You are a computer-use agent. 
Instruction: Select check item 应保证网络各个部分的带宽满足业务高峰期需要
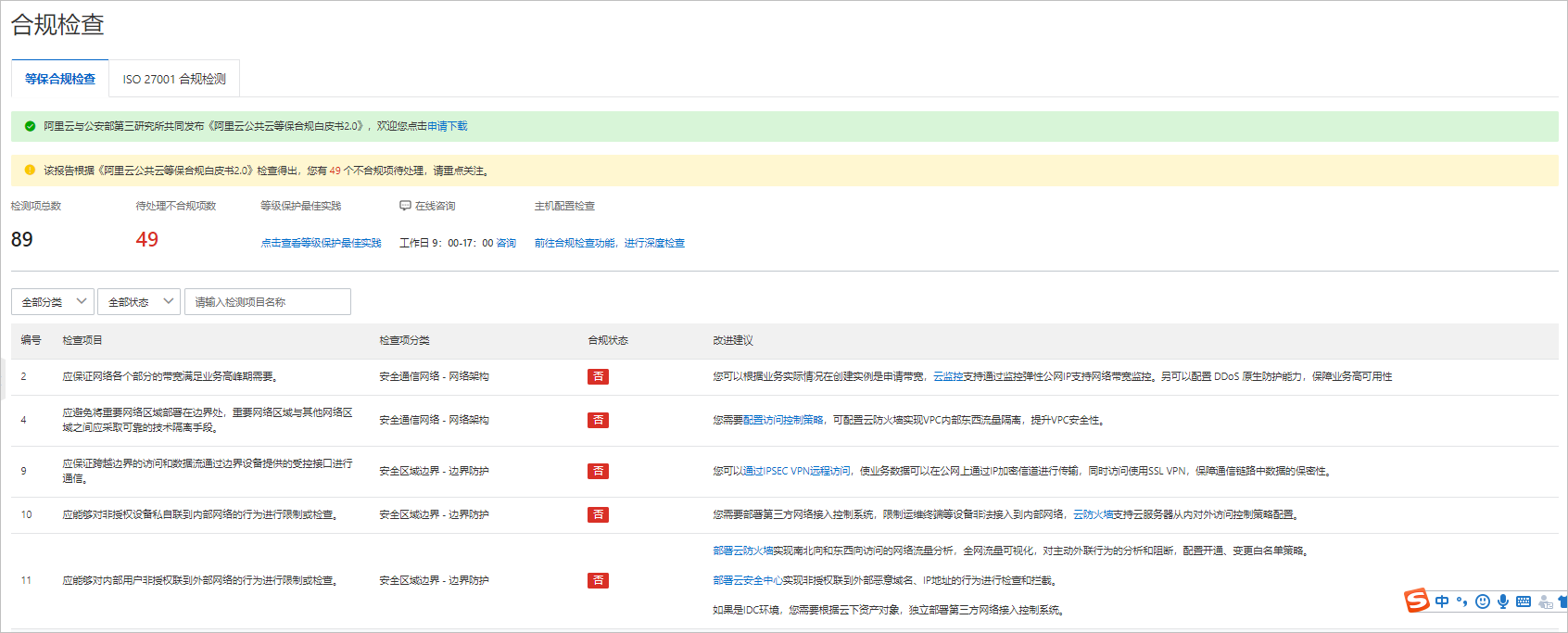tap(170, 376)
